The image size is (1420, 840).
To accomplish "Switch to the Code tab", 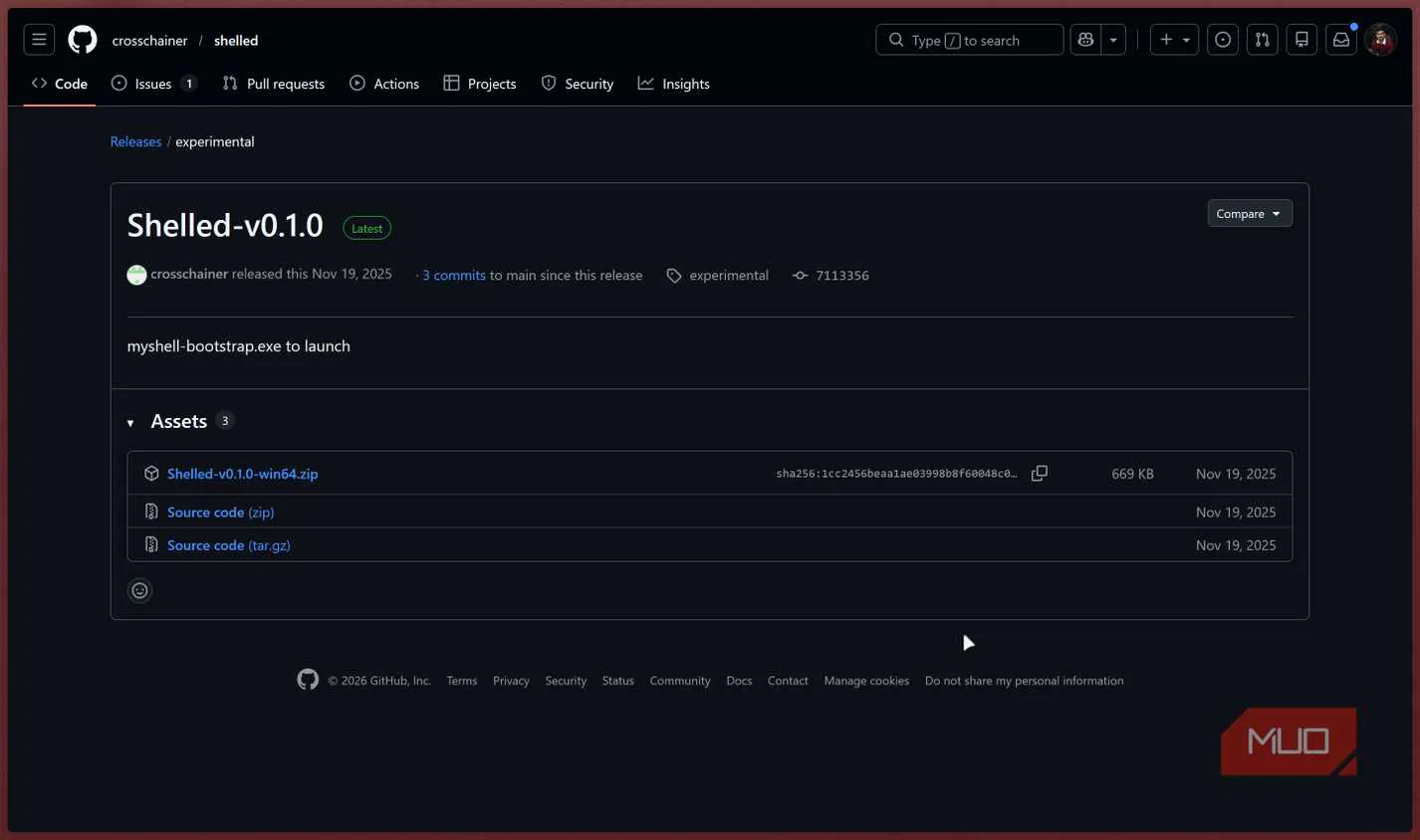I will pyautogui.click(x=60, y=84).
